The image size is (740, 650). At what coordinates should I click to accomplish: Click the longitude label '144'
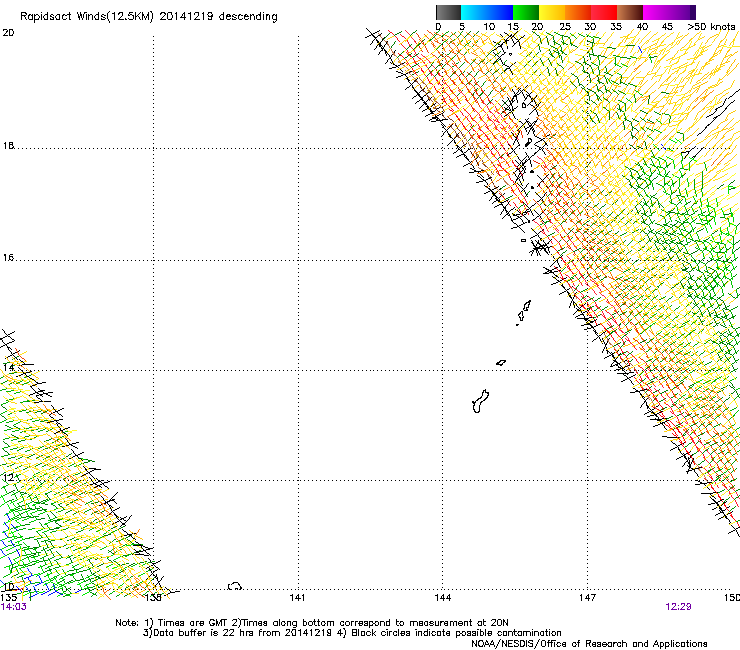(x=443, y=598)
